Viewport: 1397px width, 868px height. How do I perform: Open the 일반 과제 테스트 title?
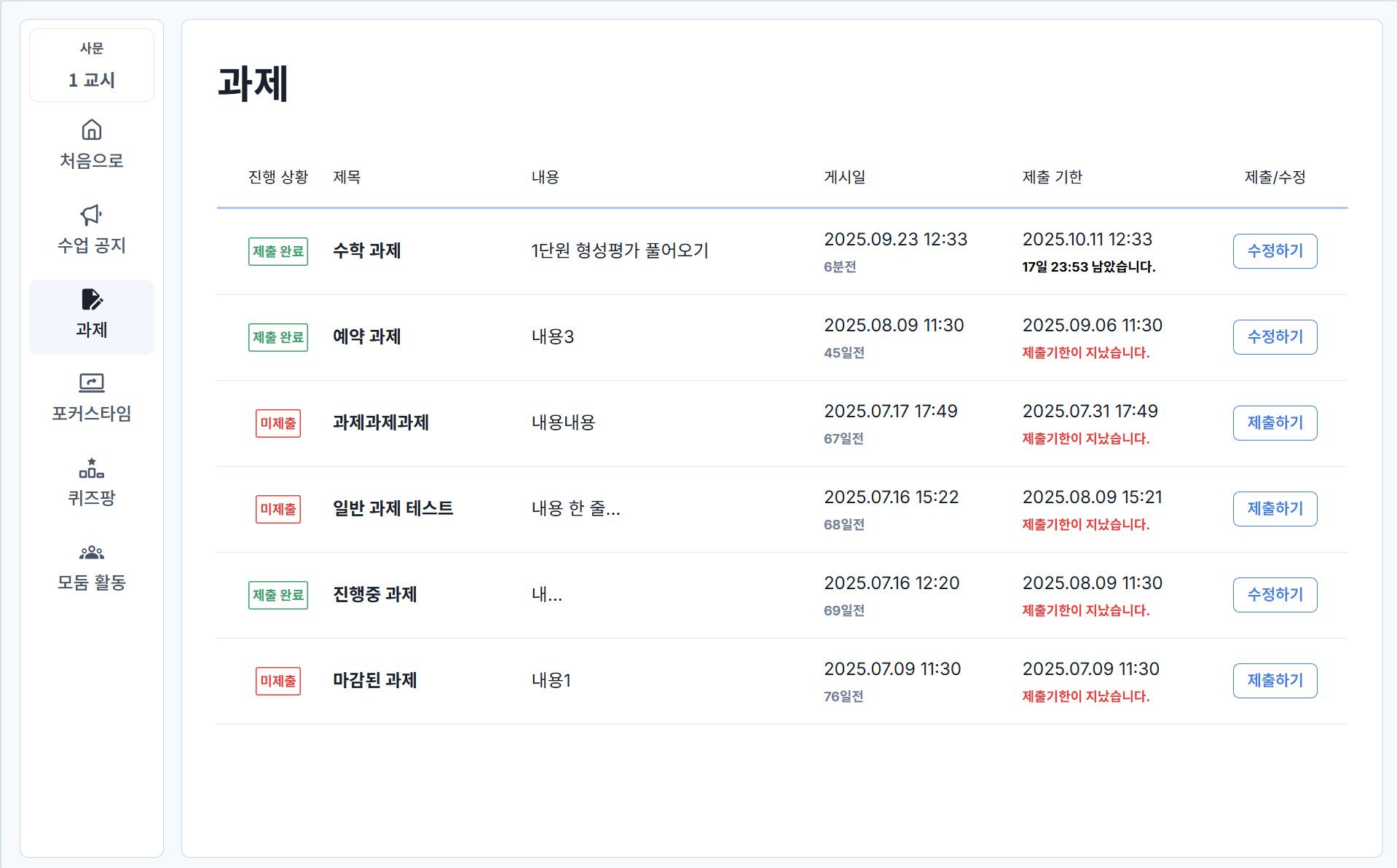[393, 509]
